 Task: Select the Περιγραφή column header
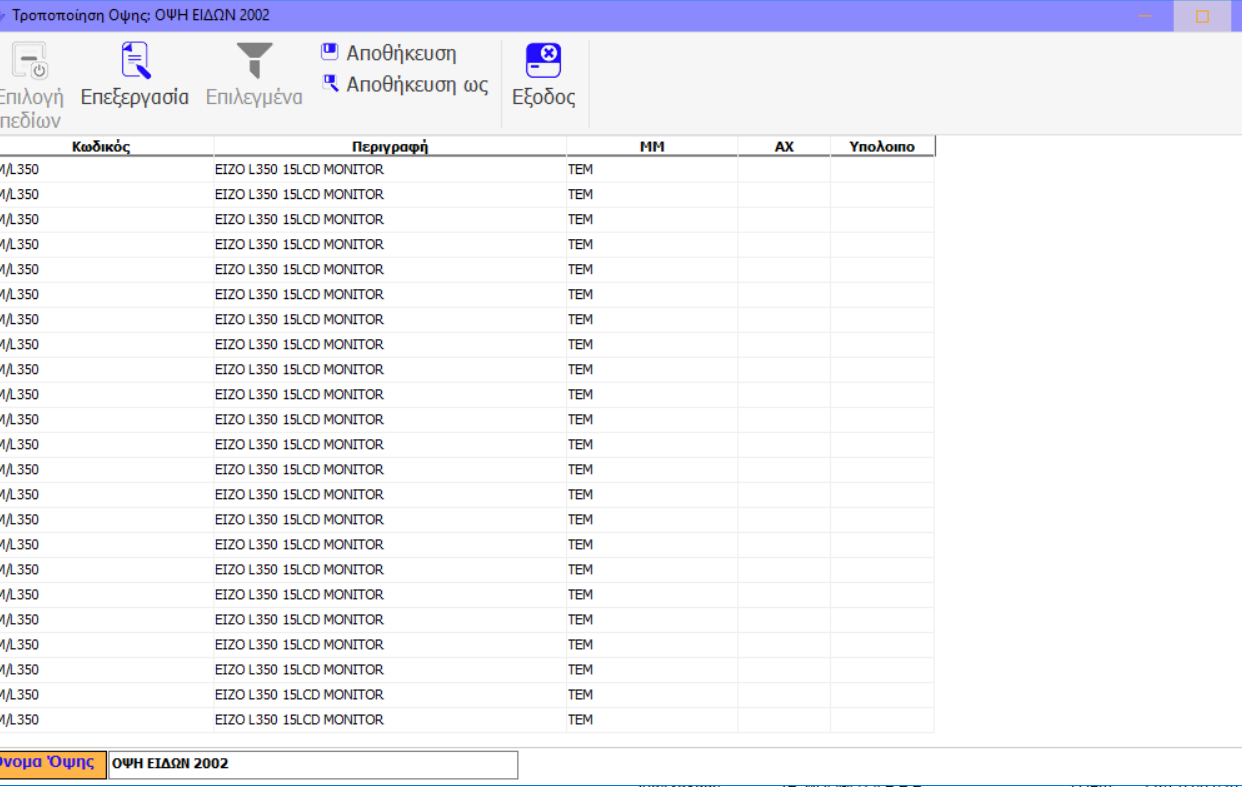390,147
